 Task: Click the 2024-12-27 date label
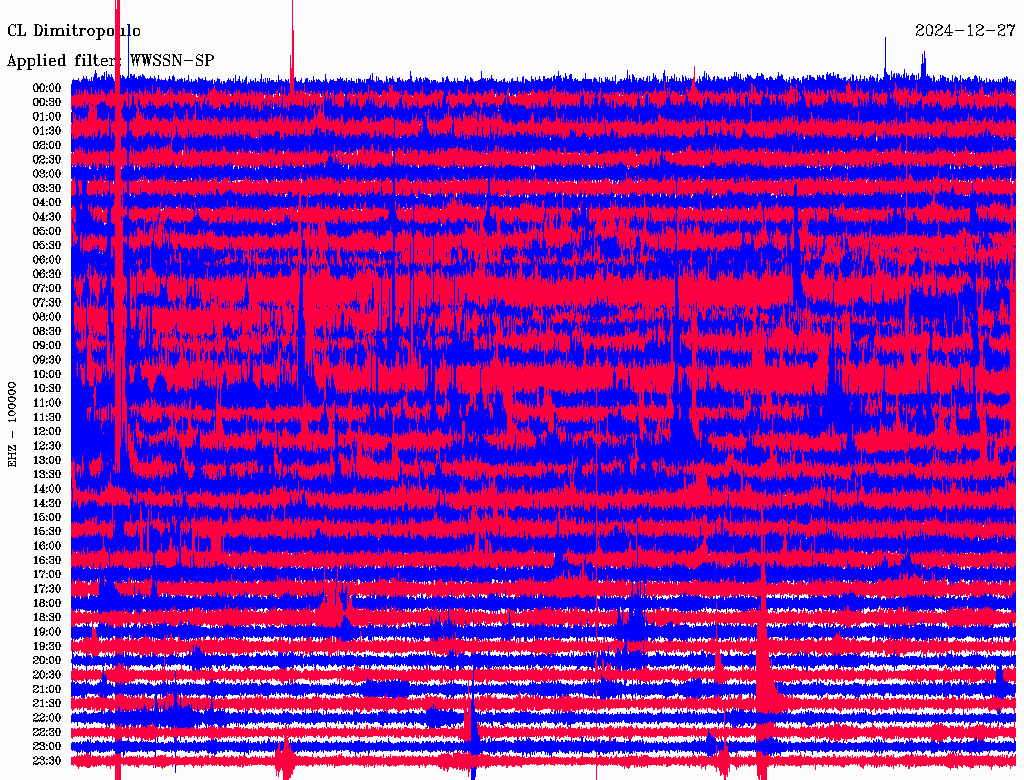coord(965,31)
